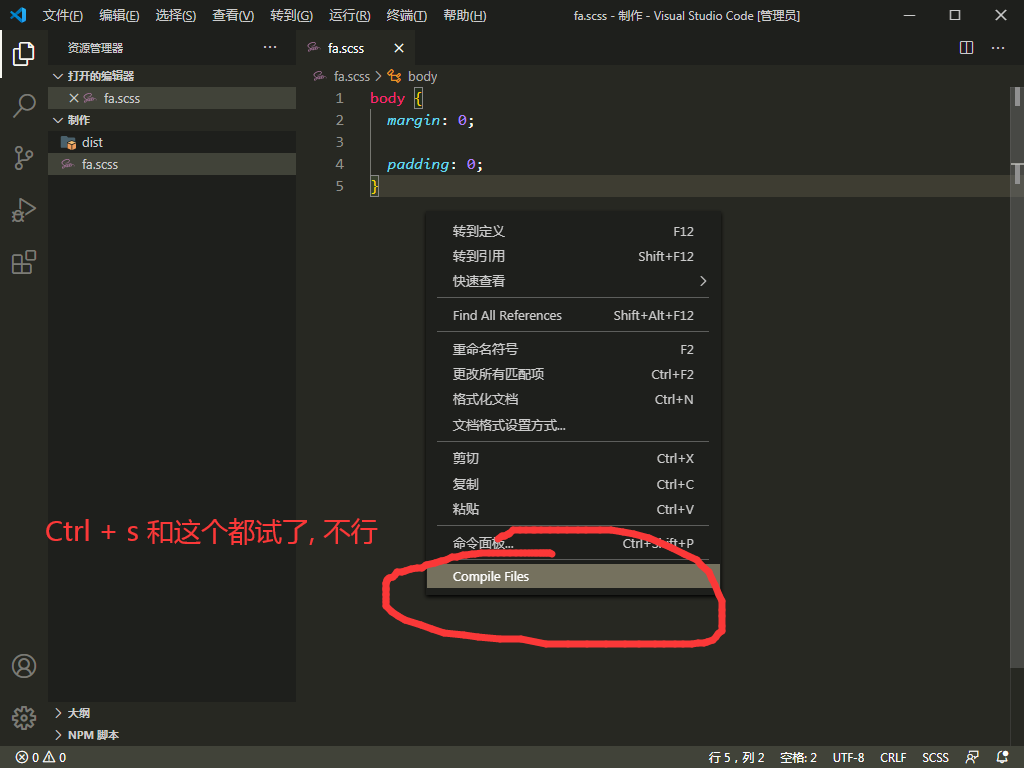Click the padding property on line 4
Viewport: 1024px width, 768px height.
click(x=418, y=165)
